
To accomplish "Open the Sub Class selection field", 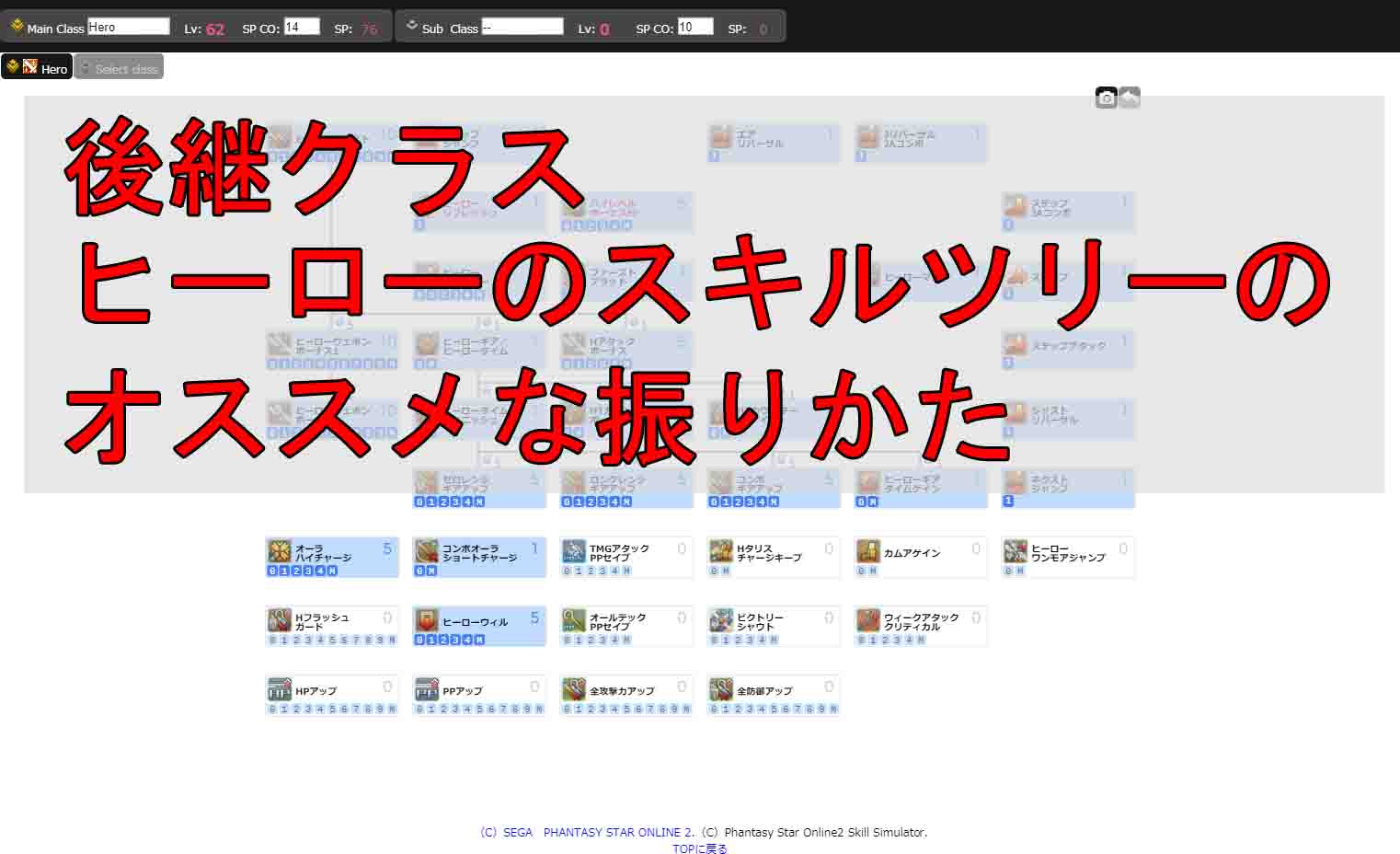I will tap(522, 27).
